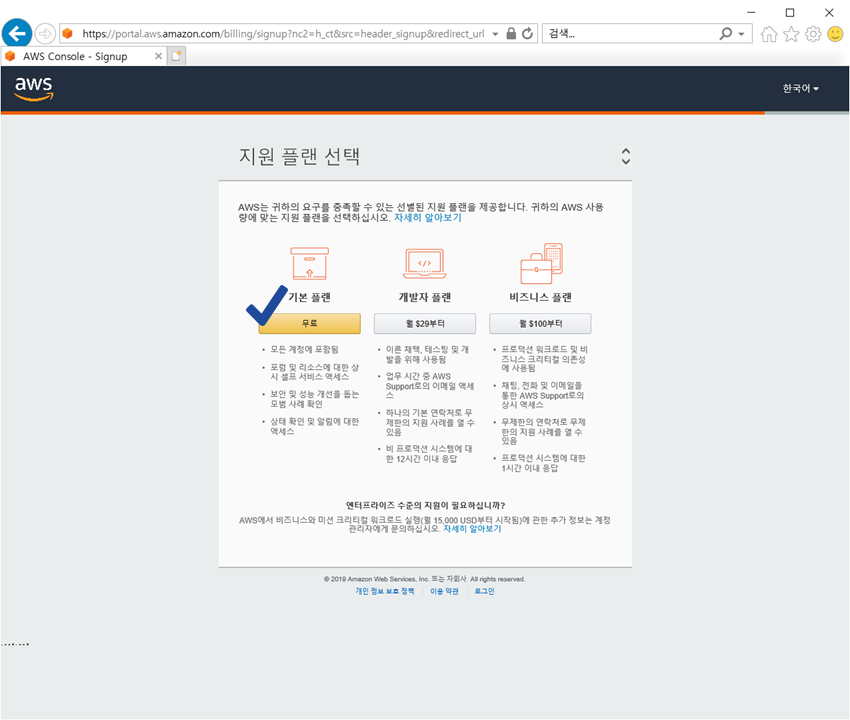
Task: Open the 한국어 language dropdown
Action: pyautogui.click(x=800, y=88)
